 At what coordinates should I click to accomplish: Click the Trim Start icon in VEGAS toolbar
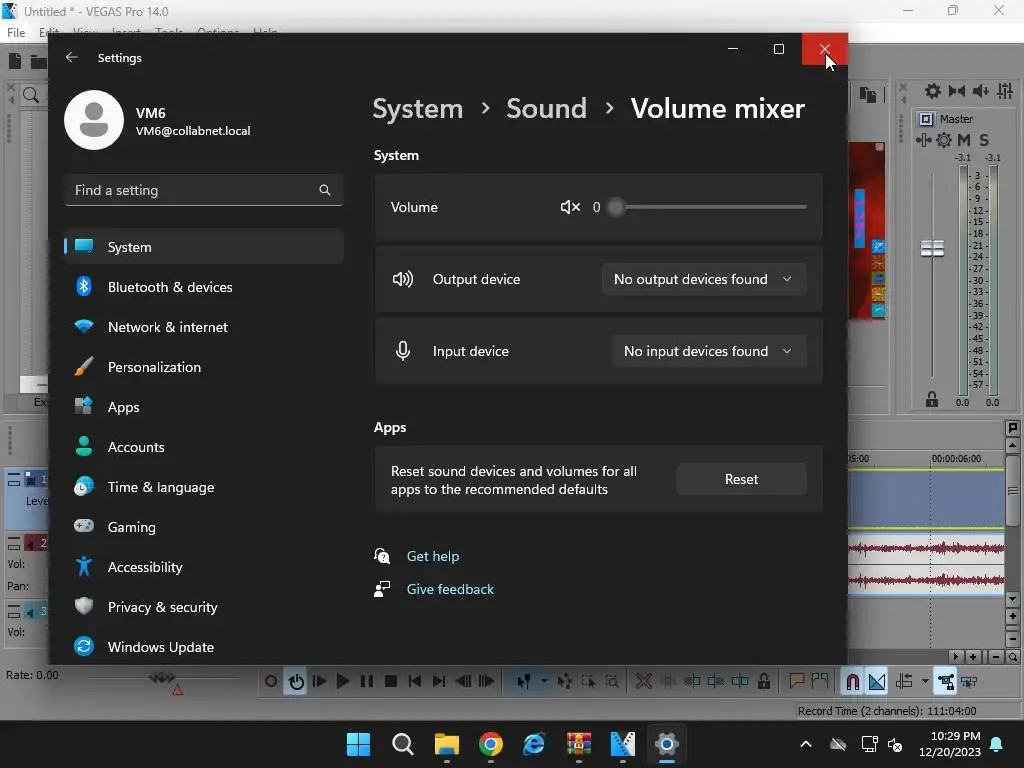(x=692, y=681)
